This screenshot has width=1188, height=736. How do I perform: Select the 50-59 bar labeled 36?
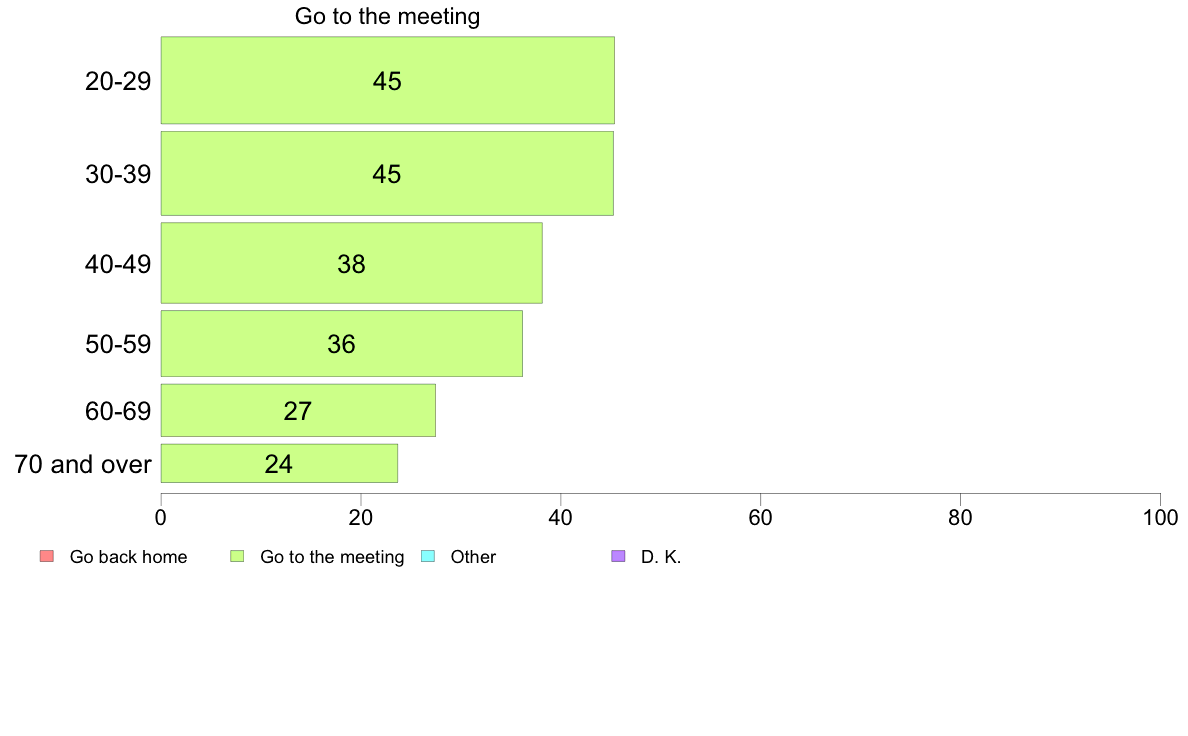342,343
